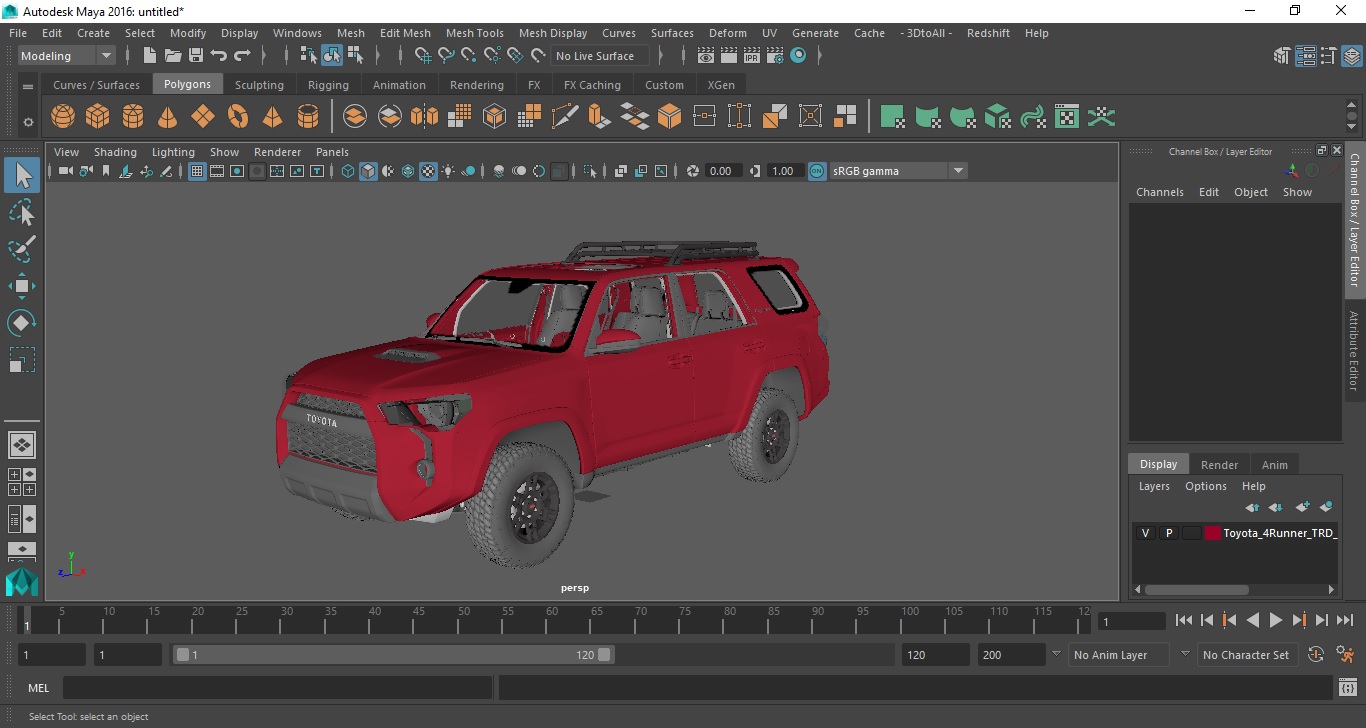The width and height of the screenshot is (1366, 728).
Task: Click the Multi-Cut tool shelf icon
Action: click(x=565, y=117)
